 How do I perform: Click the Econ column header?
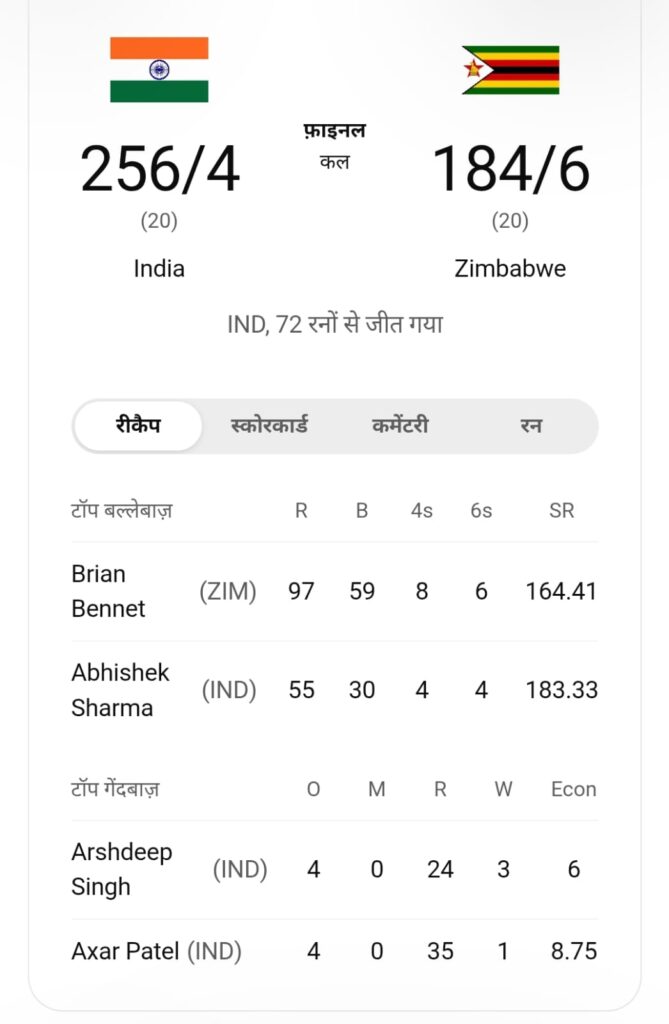(573, 789)
